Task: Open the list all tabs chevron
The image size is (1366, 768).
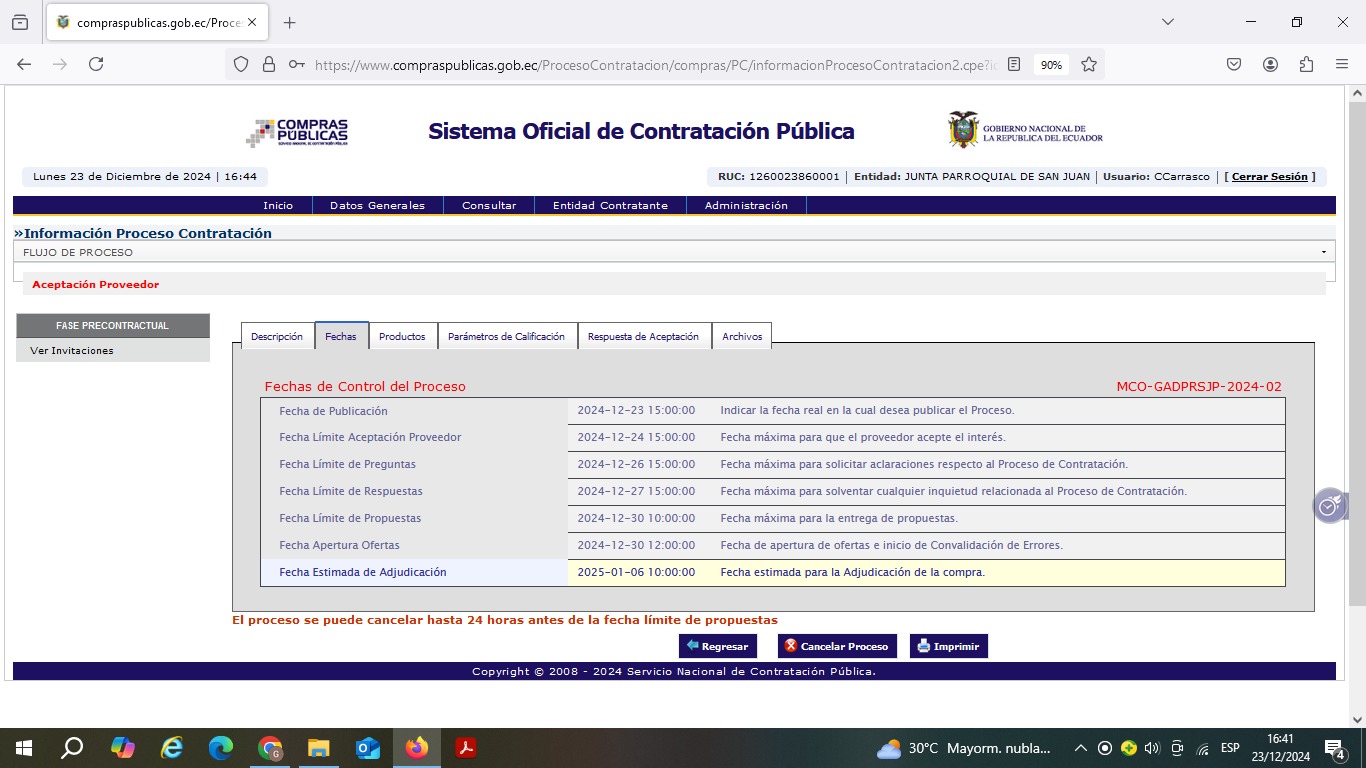Action: [1167, 22]
